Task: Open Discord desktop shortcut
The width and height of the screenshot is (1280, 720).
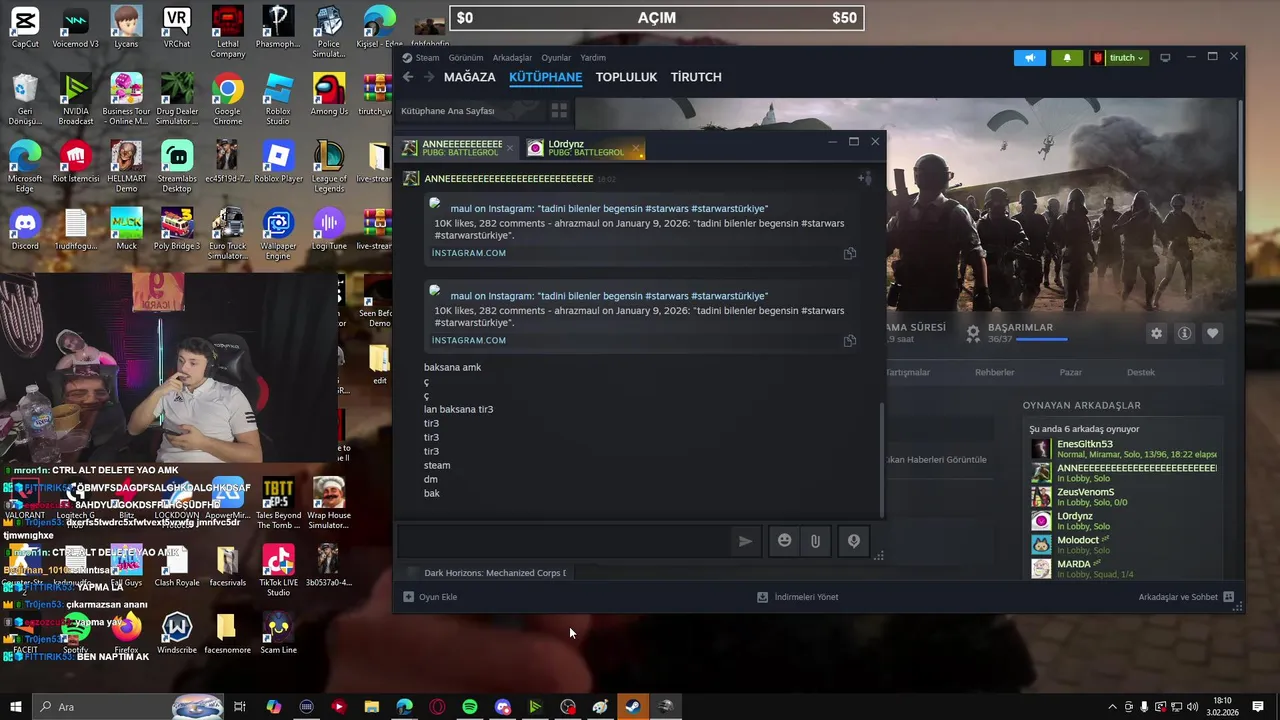Action: 25,229
